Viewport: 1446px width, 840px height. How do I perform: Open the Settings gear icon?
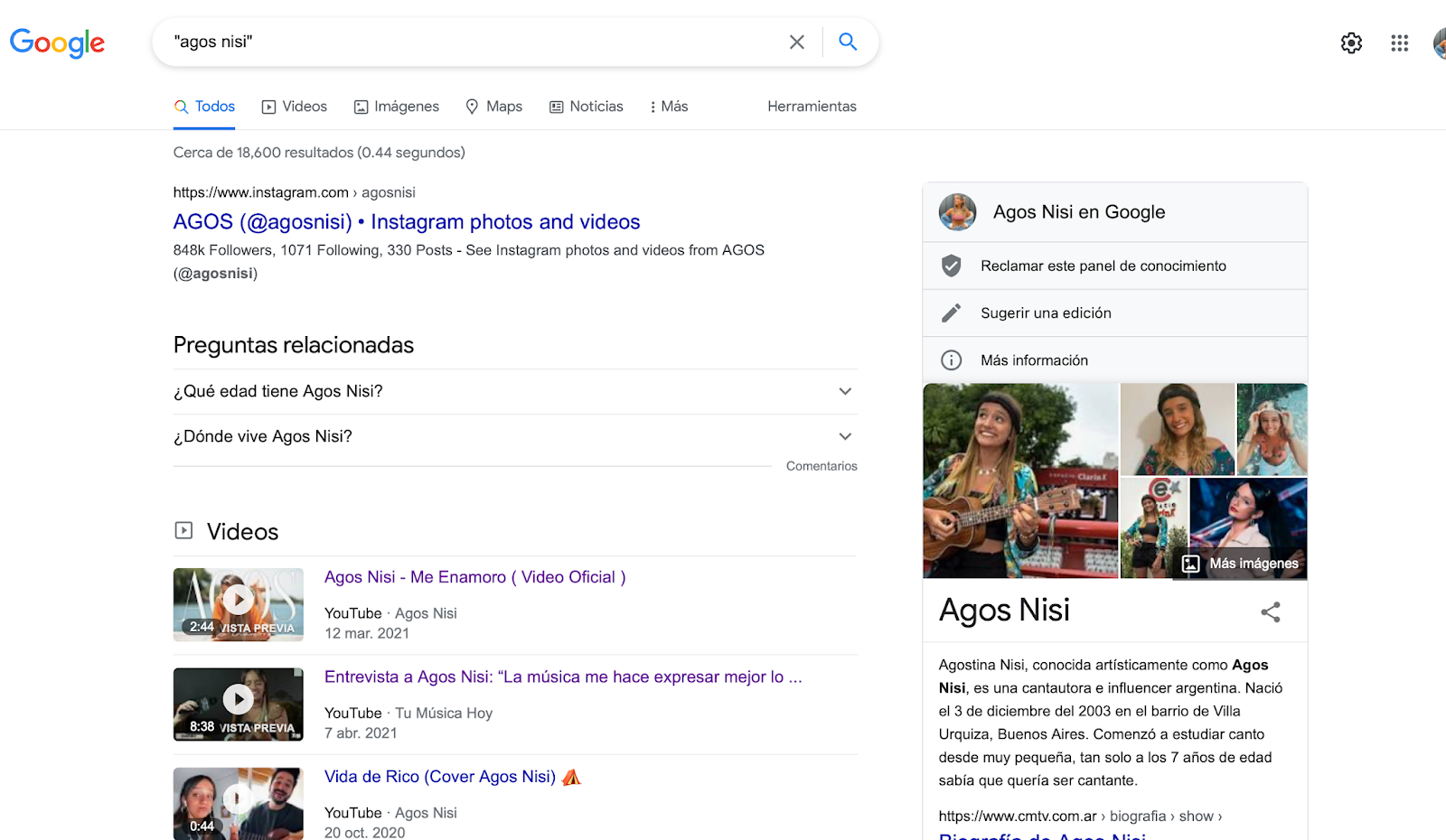(1351, 42)
